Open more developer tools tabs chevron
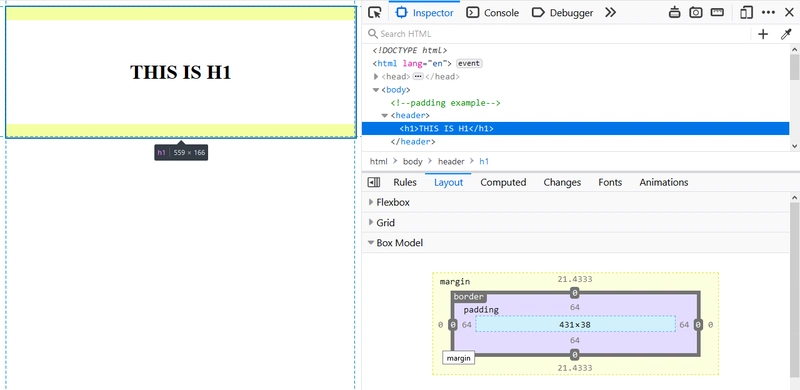800x390 pixels. click(x=611, y=13)
